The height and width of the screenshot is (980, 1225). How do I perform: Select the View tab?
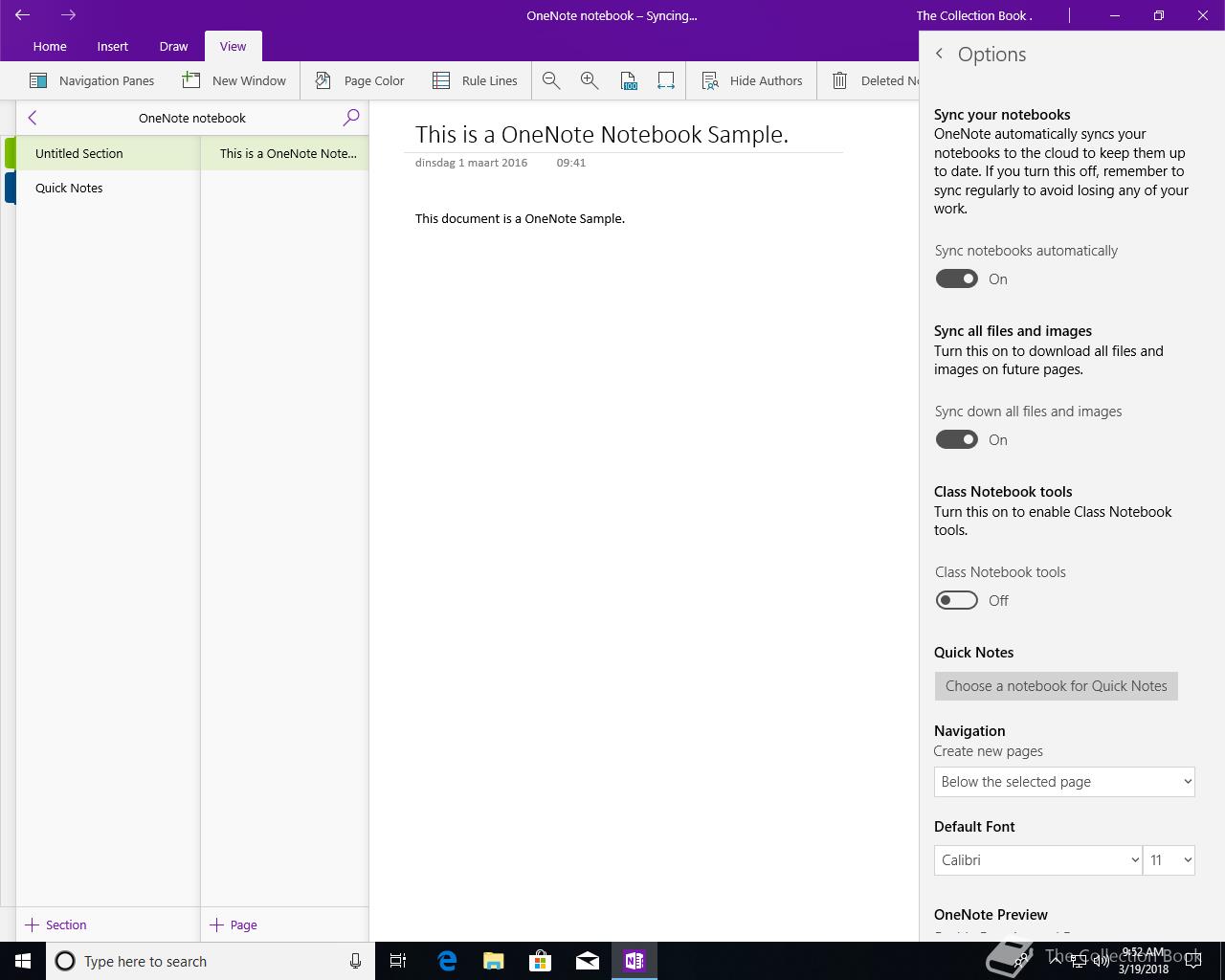[x=233, y=46]
